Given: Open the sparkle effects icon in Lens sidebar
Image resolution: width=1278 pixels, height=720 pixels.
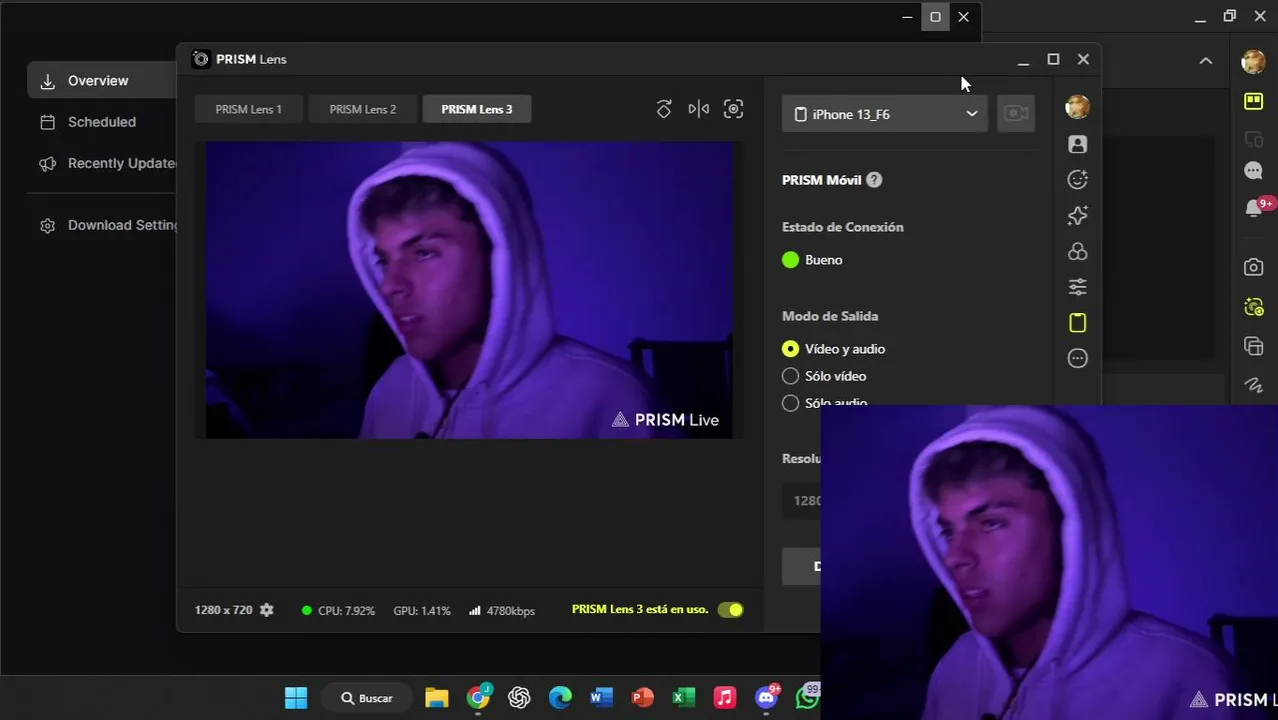Looking at the screenshot, I should click(x=1077, y=215).
